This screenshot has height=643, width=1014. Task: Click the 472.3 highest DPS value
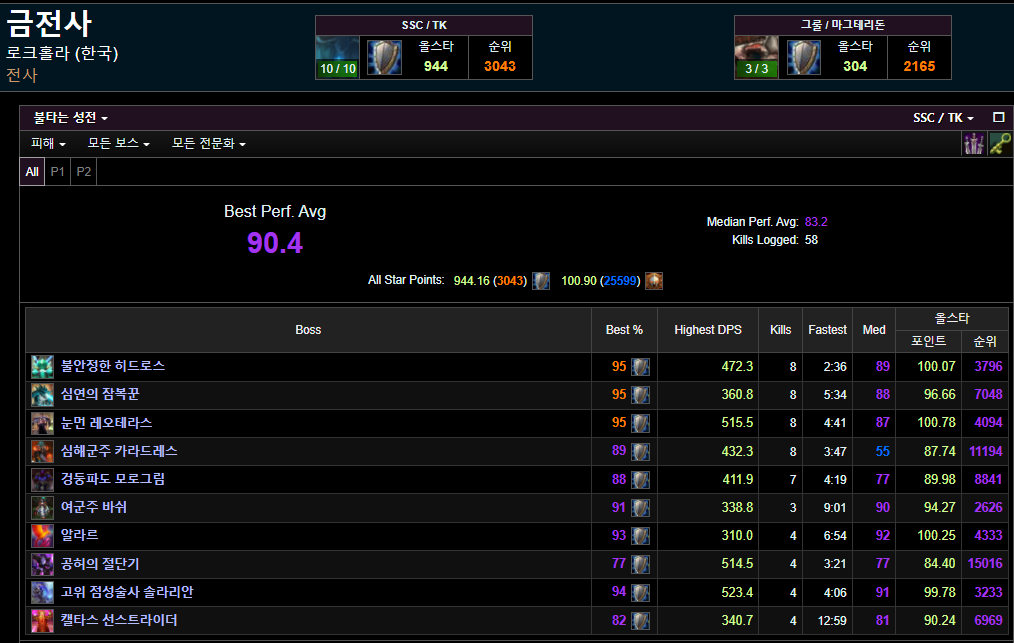[737, 367]
